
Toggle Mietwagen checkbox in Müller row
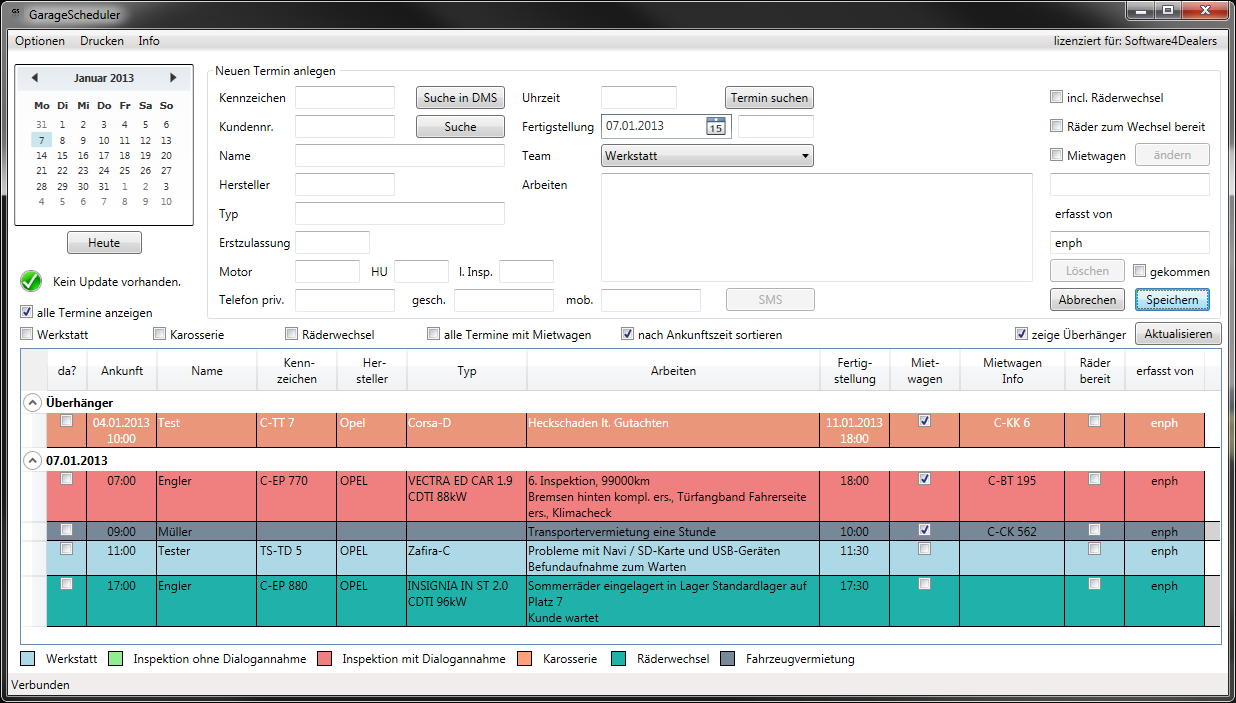coord(924,529)
